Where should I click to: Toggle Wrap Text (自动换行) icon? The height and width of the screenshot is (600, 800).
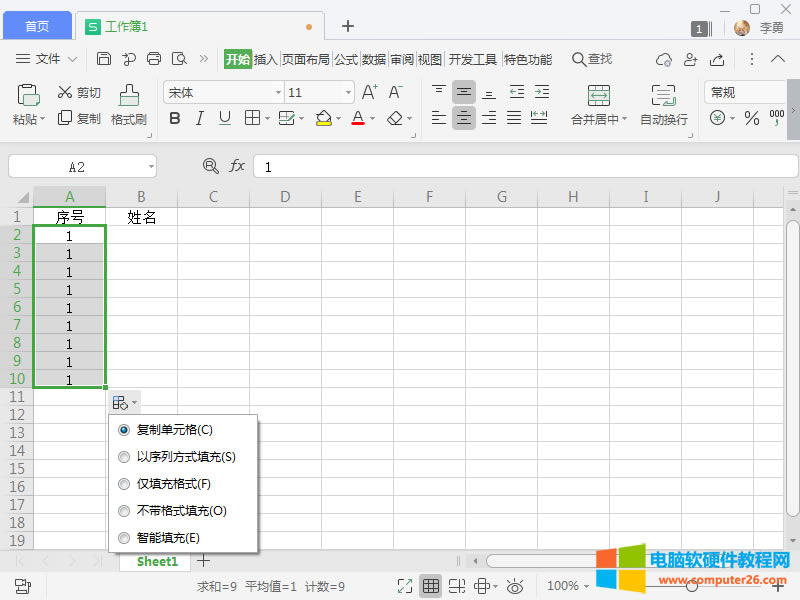pyautogui.click(x=663, y=95)
